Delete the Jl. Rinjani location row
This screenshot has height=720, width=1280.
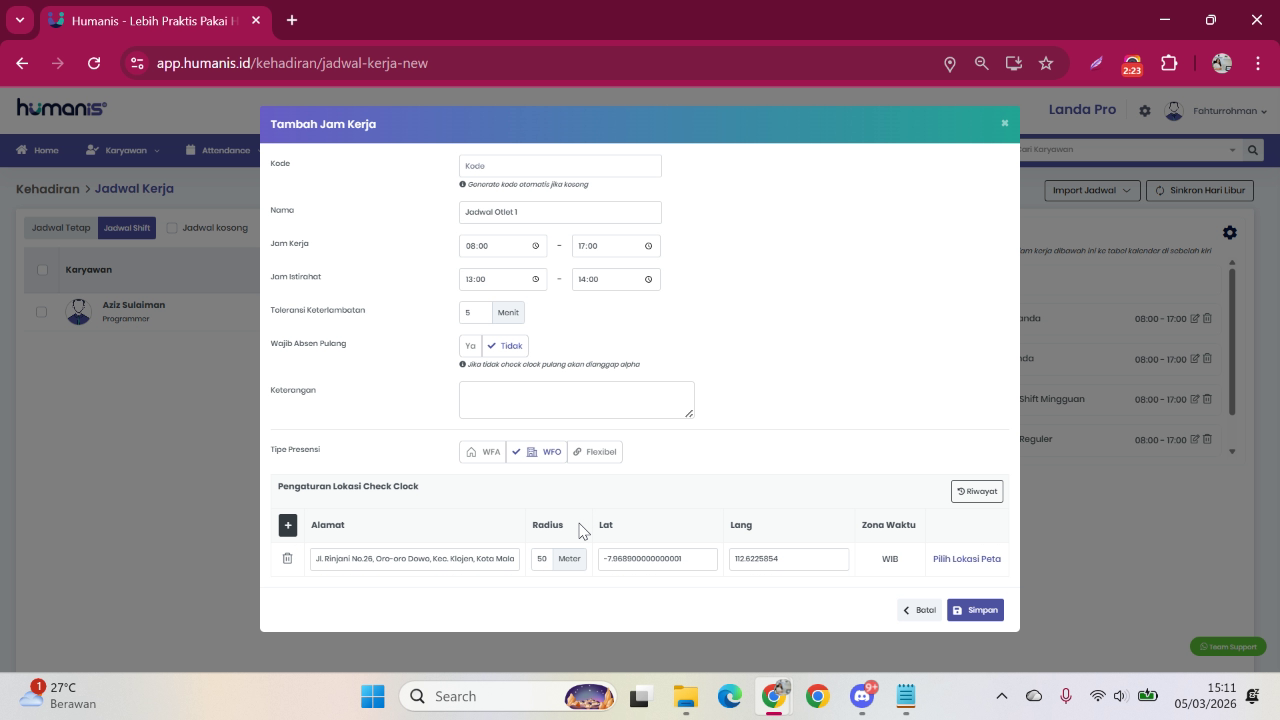tap(287, 559)
